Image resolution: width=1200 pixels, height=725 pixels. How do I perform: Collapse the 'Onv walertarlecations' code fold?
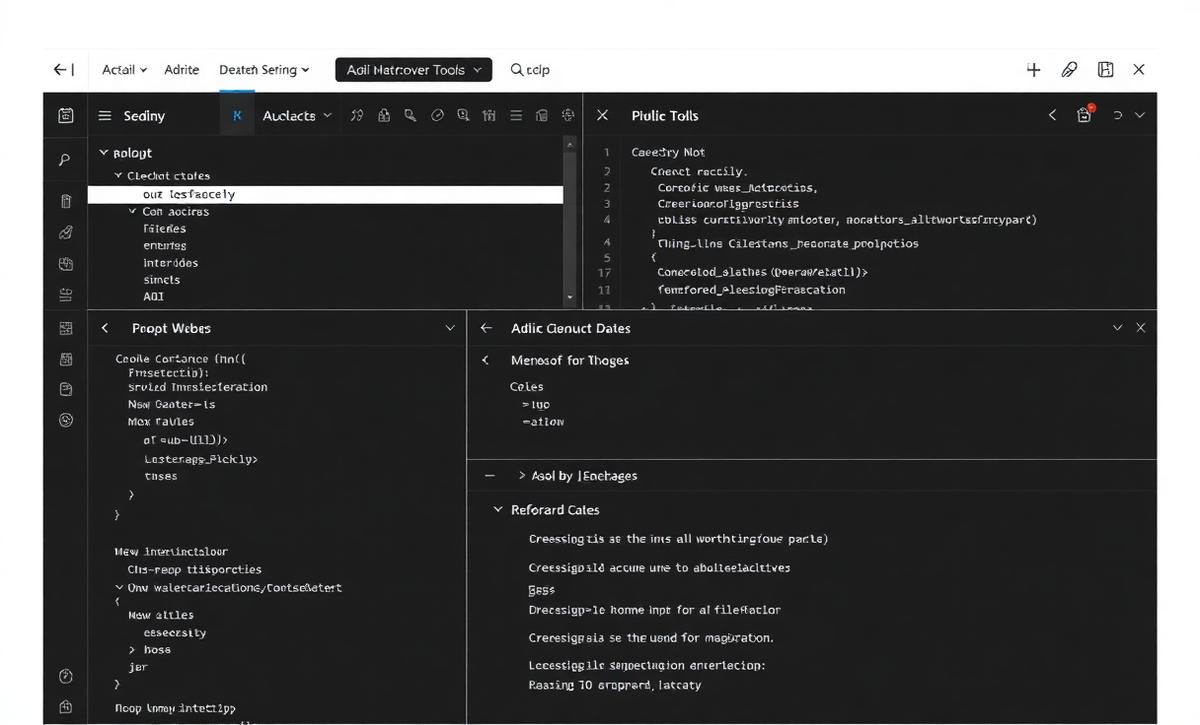click(x=119, y=588)
